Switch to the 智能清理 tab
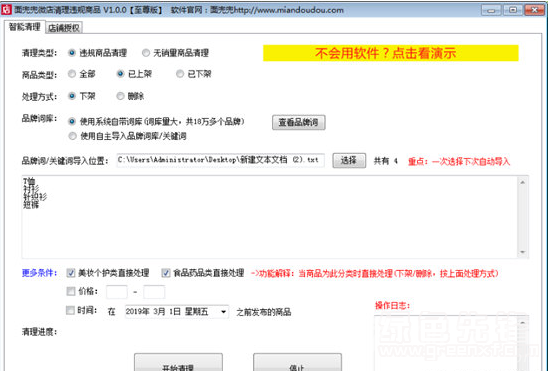The image size is (548, 371). (x=24, y=27)
